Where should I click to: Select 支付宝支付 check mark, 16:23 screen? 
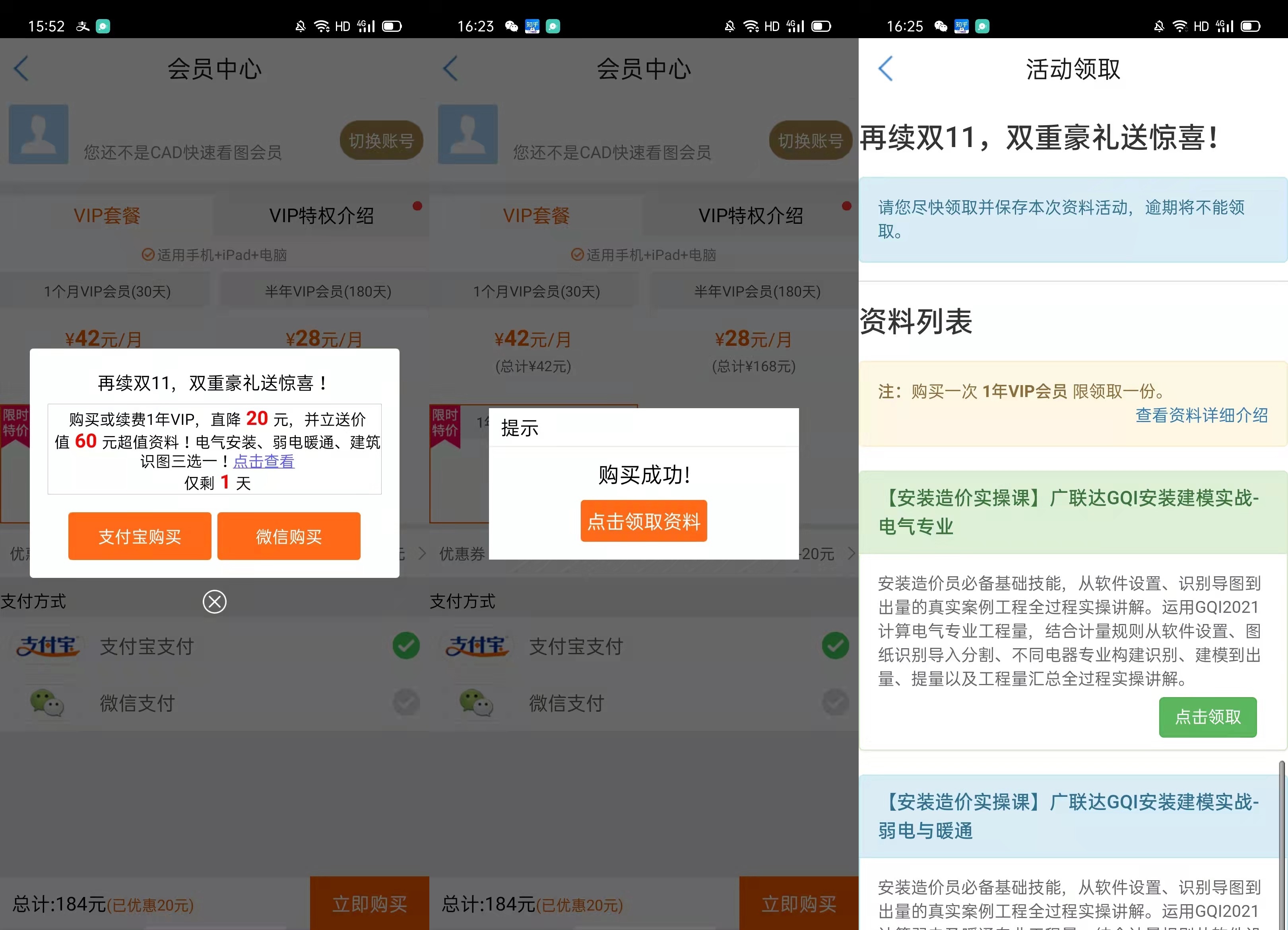click(835, 645)
